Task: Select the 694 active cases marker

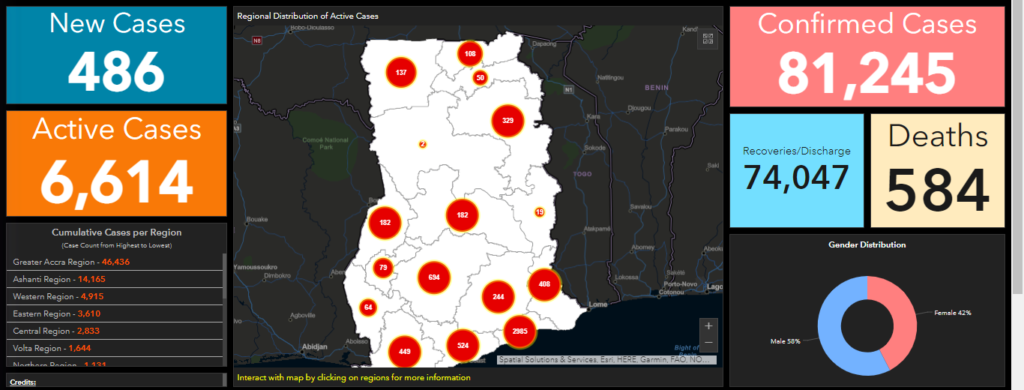Action: click(x=434, y=278)
